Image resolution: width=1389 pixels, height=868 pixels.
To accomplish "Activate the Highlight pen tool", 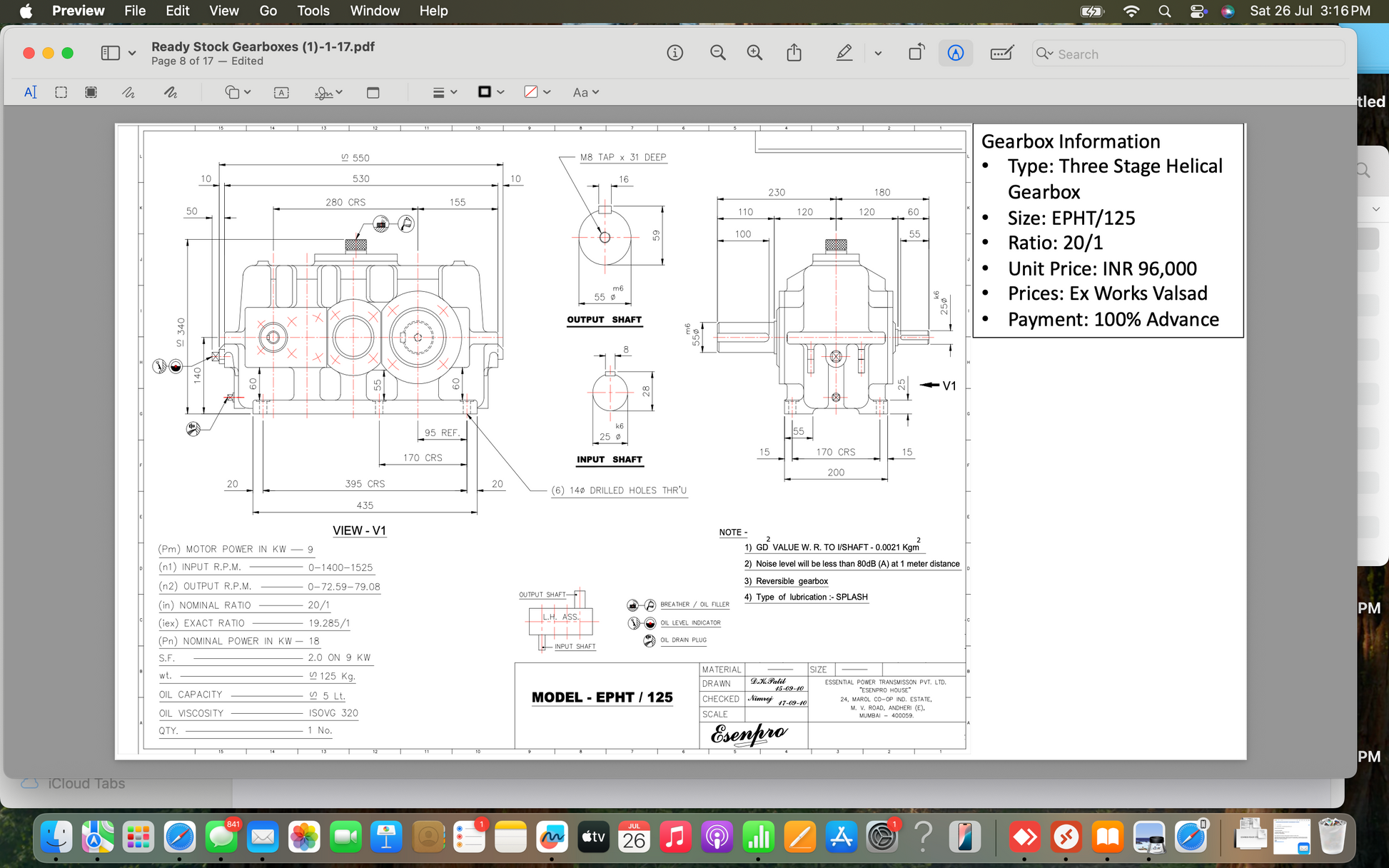I will (x=844, y=53).
